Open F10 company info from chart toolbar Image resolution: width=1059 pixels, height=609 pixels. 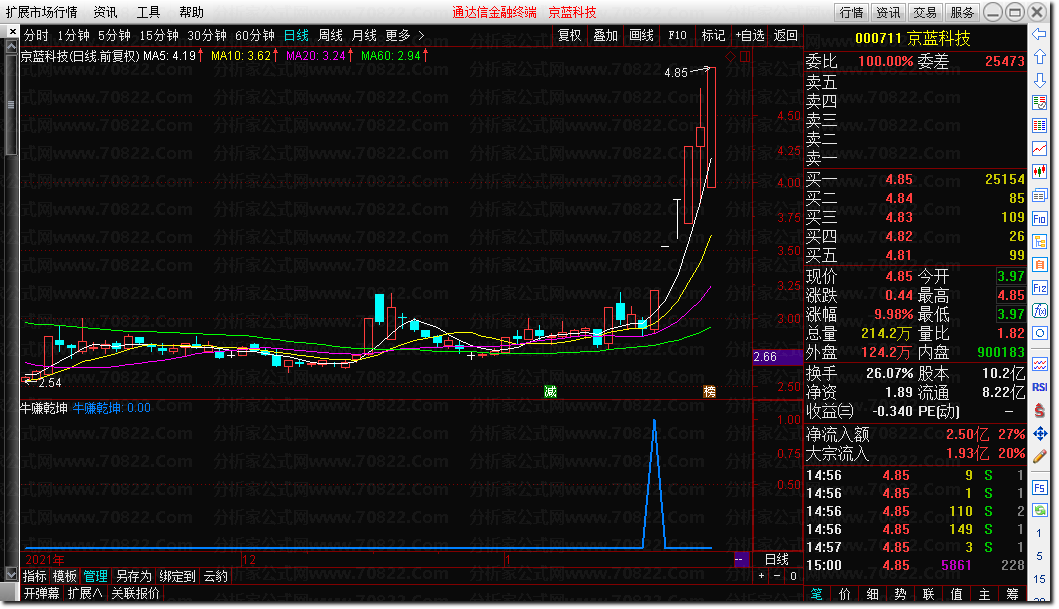tap(677, 36)
